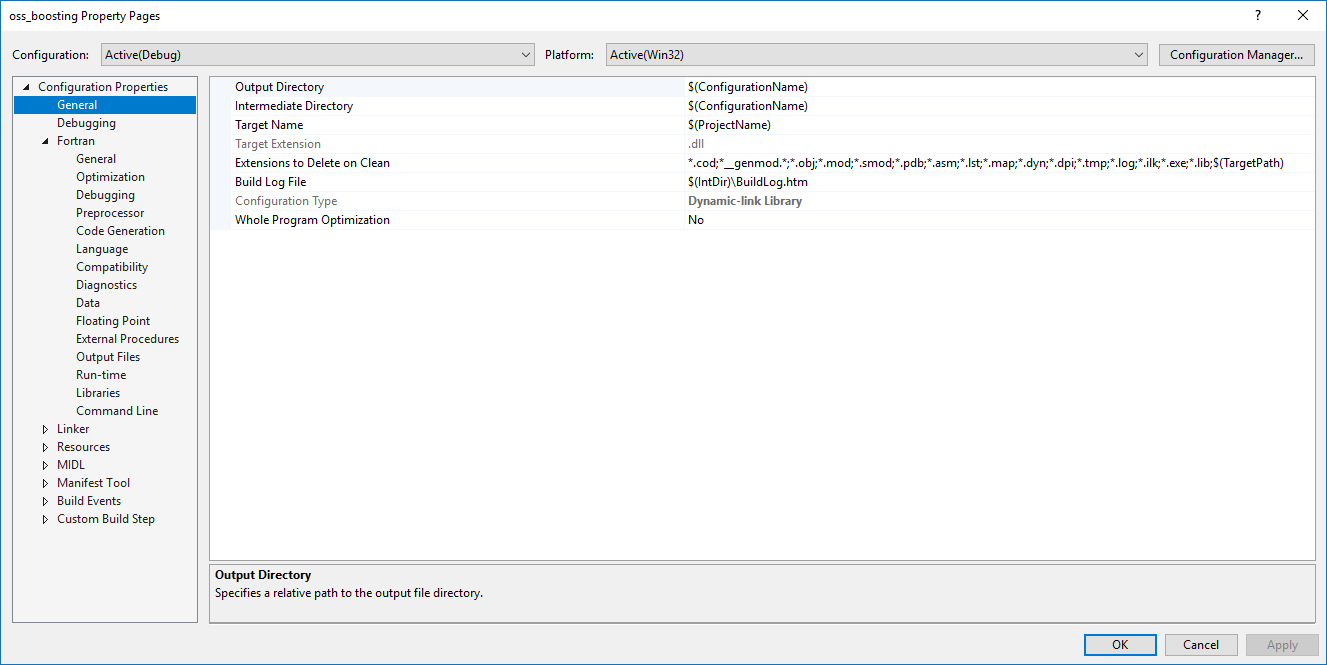Expand the Build Events node
The height and width of the screenshot is (665, 1327).
[x=45, y=501]
